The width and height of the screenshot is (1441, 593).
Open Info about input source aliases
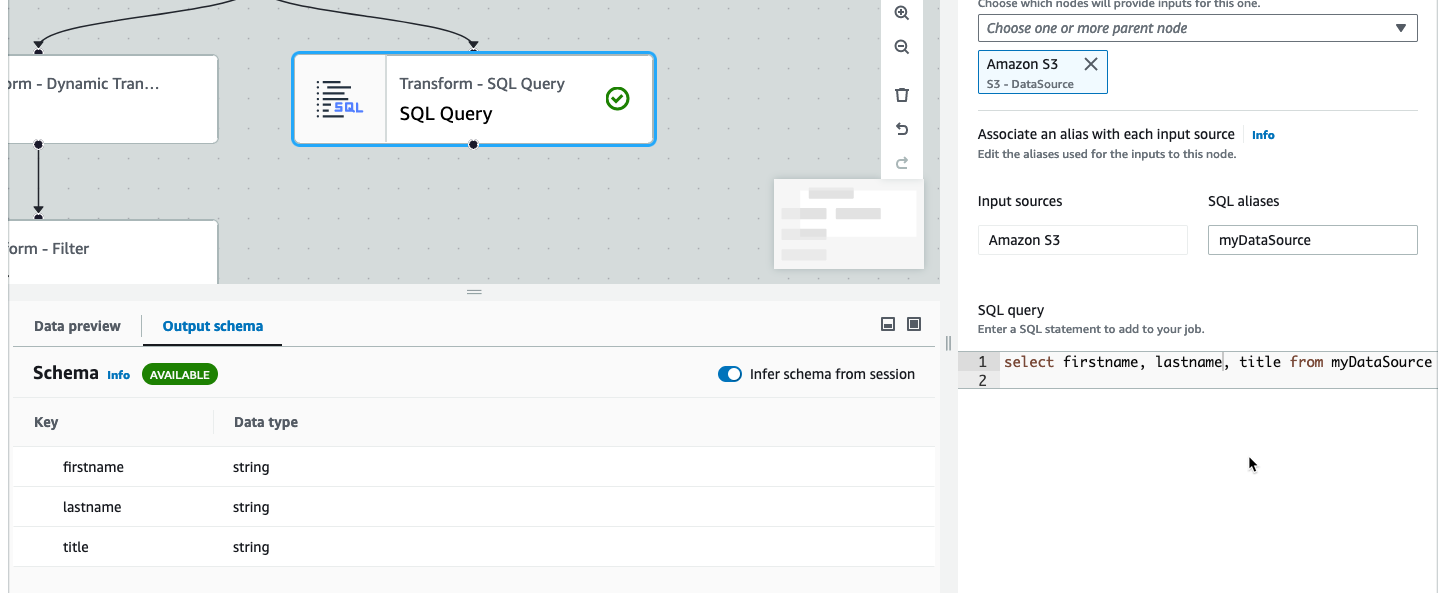click(x=1263, y=134)
